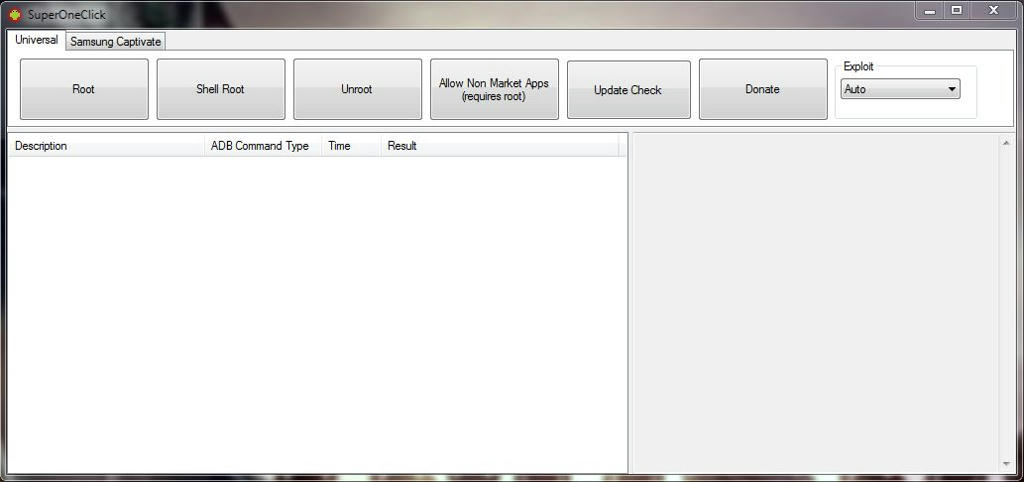The width and height of the screenshot is (1024, 482).
Task: Select the Universal tab
Action: (x=37, y=39)
